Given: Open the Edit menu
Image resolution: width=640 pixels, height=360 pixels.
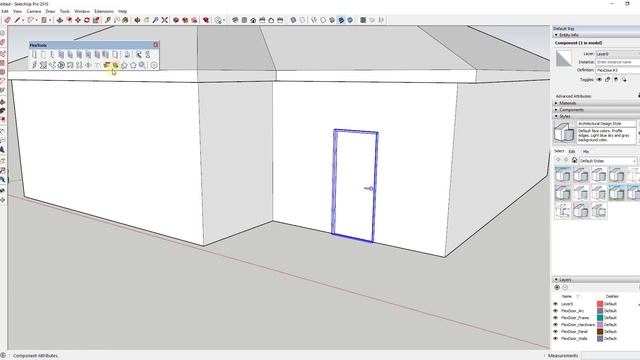Looking at the screenshot, I should tap(4, 11).
